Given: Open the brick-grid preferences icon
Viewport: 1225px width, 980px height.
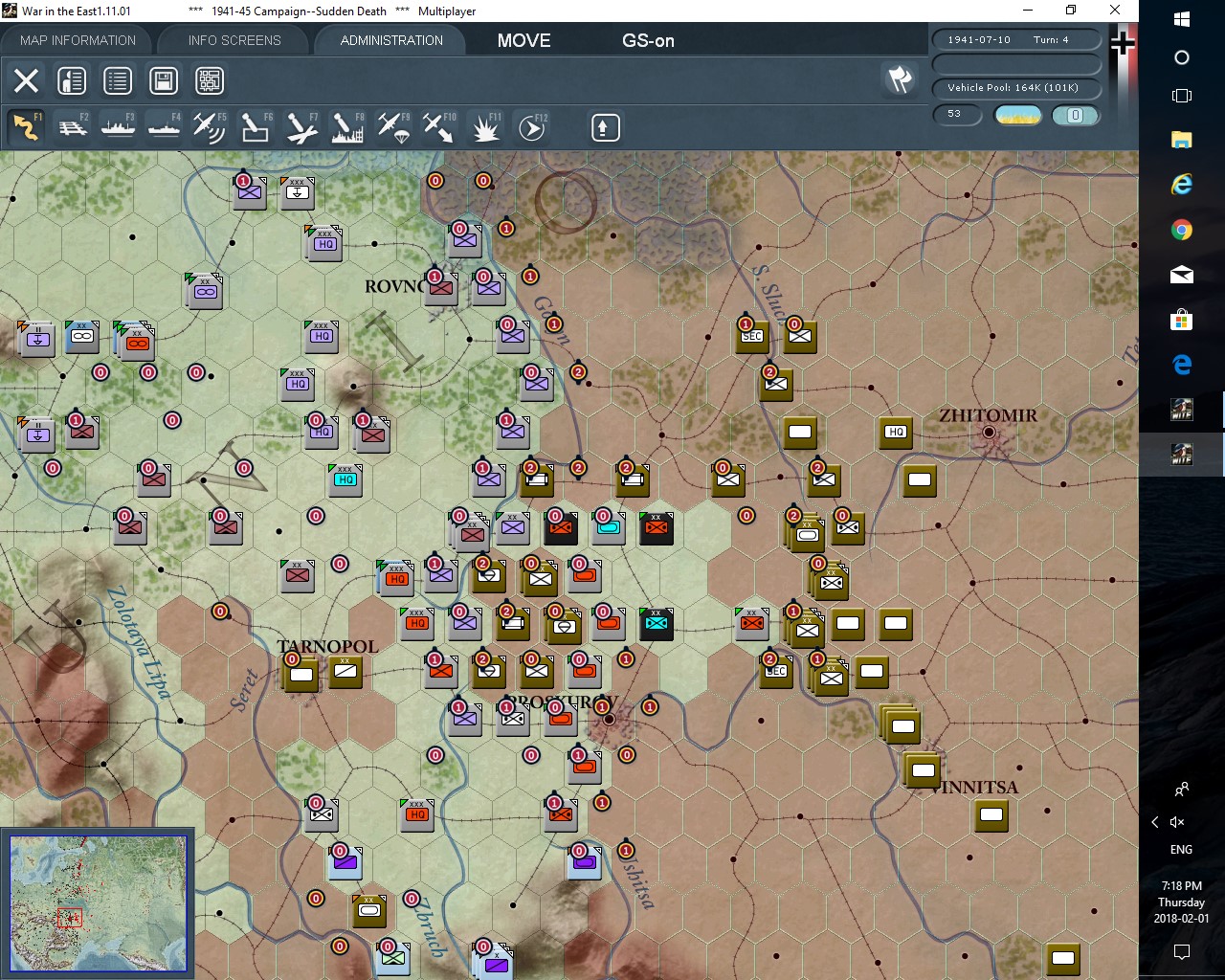Looking at the screenshot, I should click(210, 80).
